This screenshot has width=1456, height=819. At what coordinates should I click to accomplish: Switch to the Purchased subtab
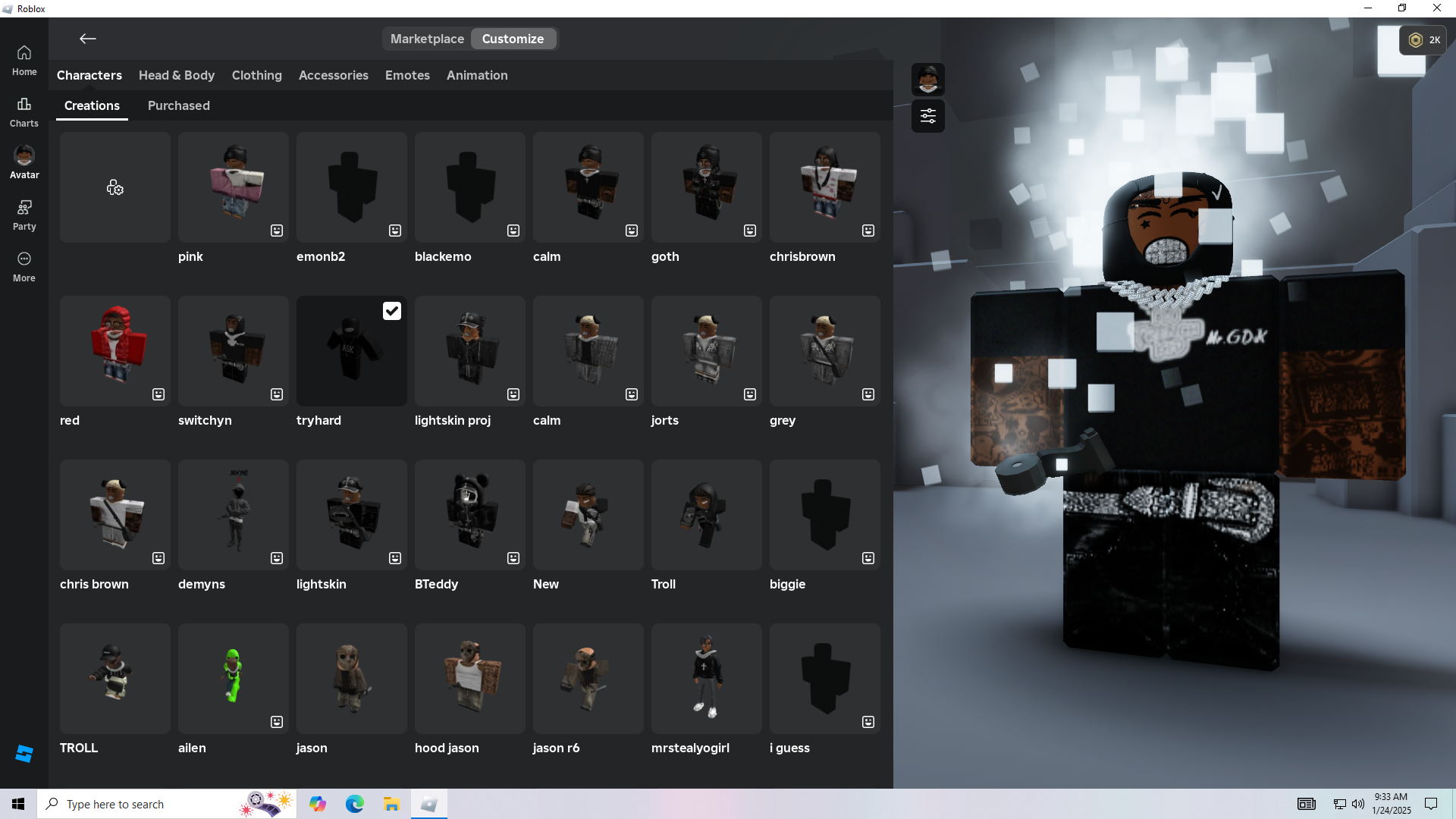tap(179, 105)
